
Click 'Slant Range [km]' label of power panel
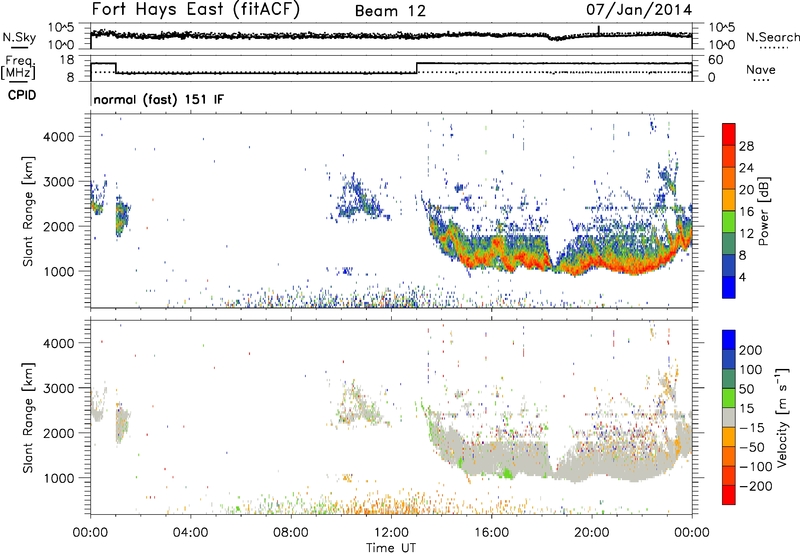(x=28, y=211)
